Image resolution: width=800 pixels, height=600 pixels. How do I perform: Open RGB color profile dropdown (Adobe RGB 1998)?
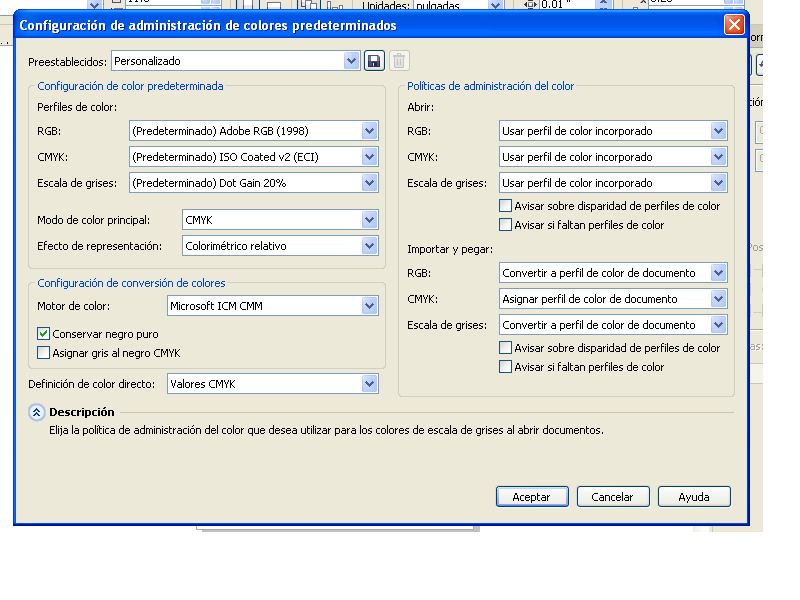(254, 131)
